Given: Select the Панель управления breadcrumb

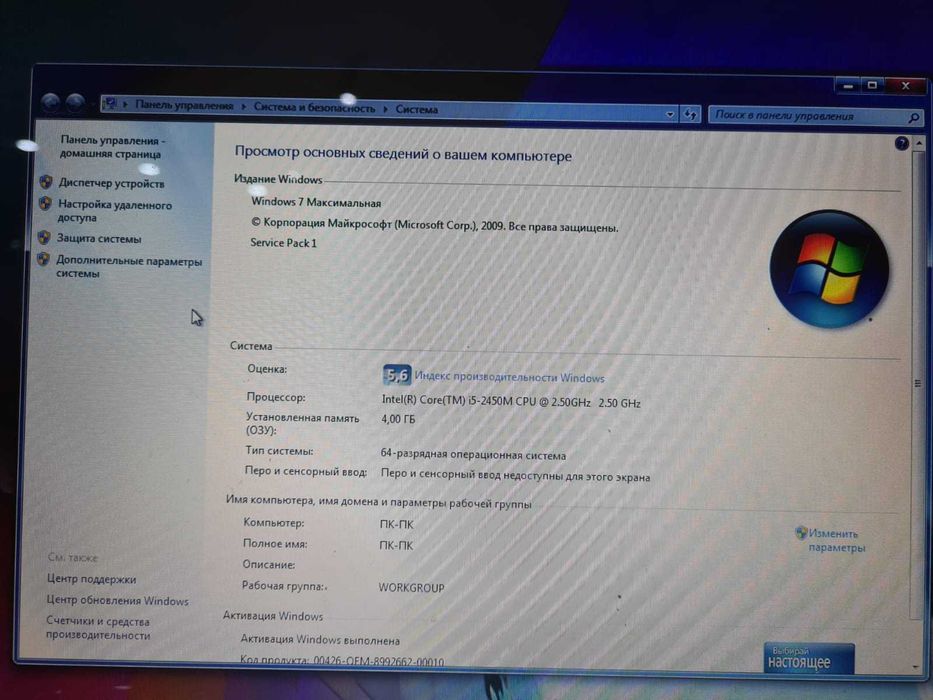Looking at the screenshot, I should click(x=184, y=105).
